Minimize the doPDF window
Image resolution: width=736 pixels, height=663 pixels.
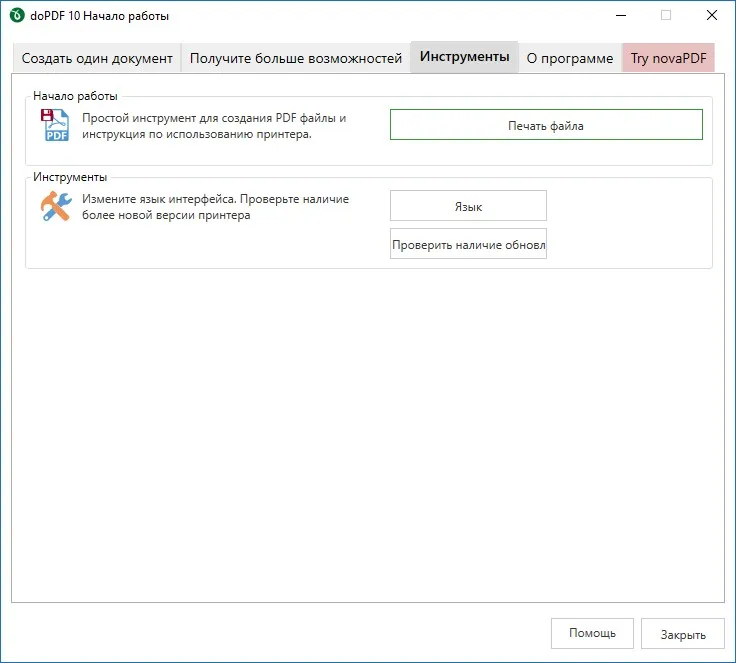[621, 15]
